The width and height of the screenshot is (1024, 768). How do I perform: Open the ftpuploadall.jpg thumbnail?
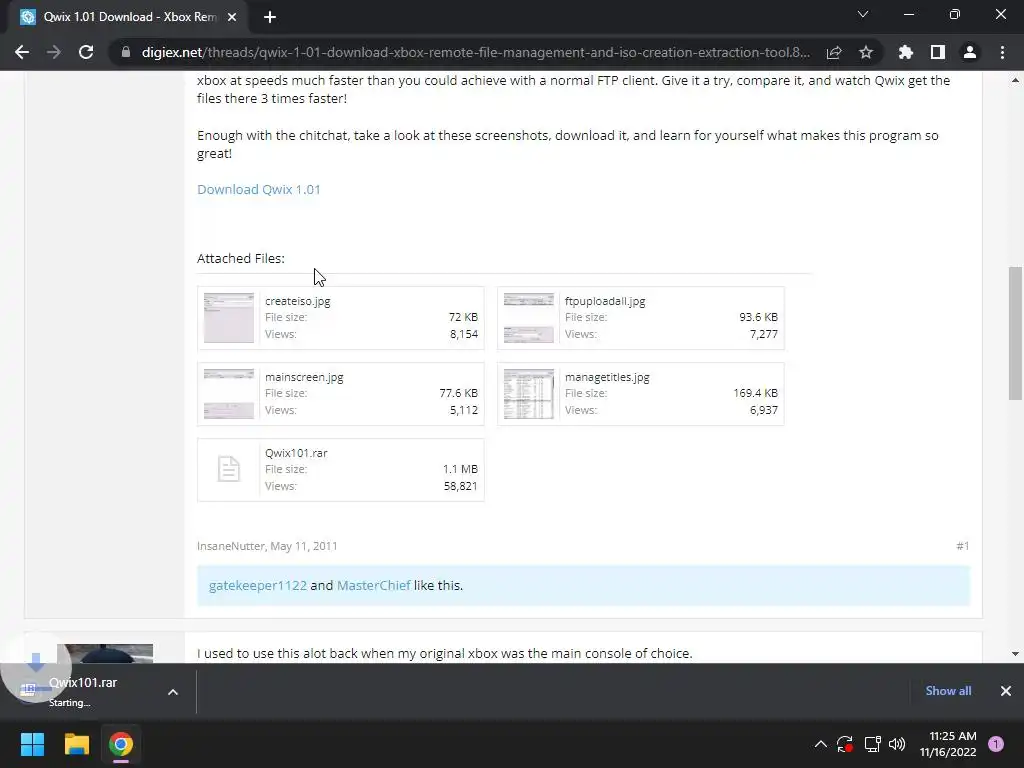(528, 318)
